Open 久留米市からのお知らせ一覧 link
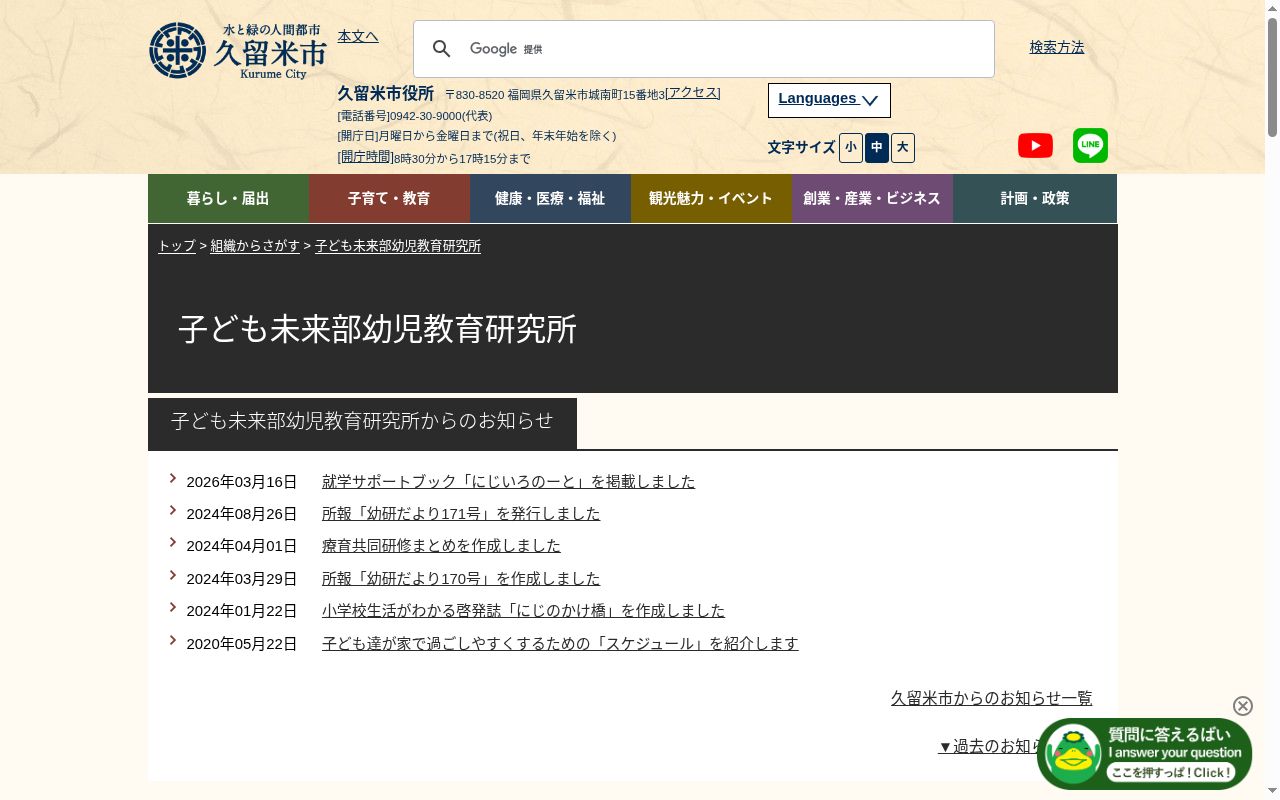1280x800 pixels. click(x=991, y=698)
